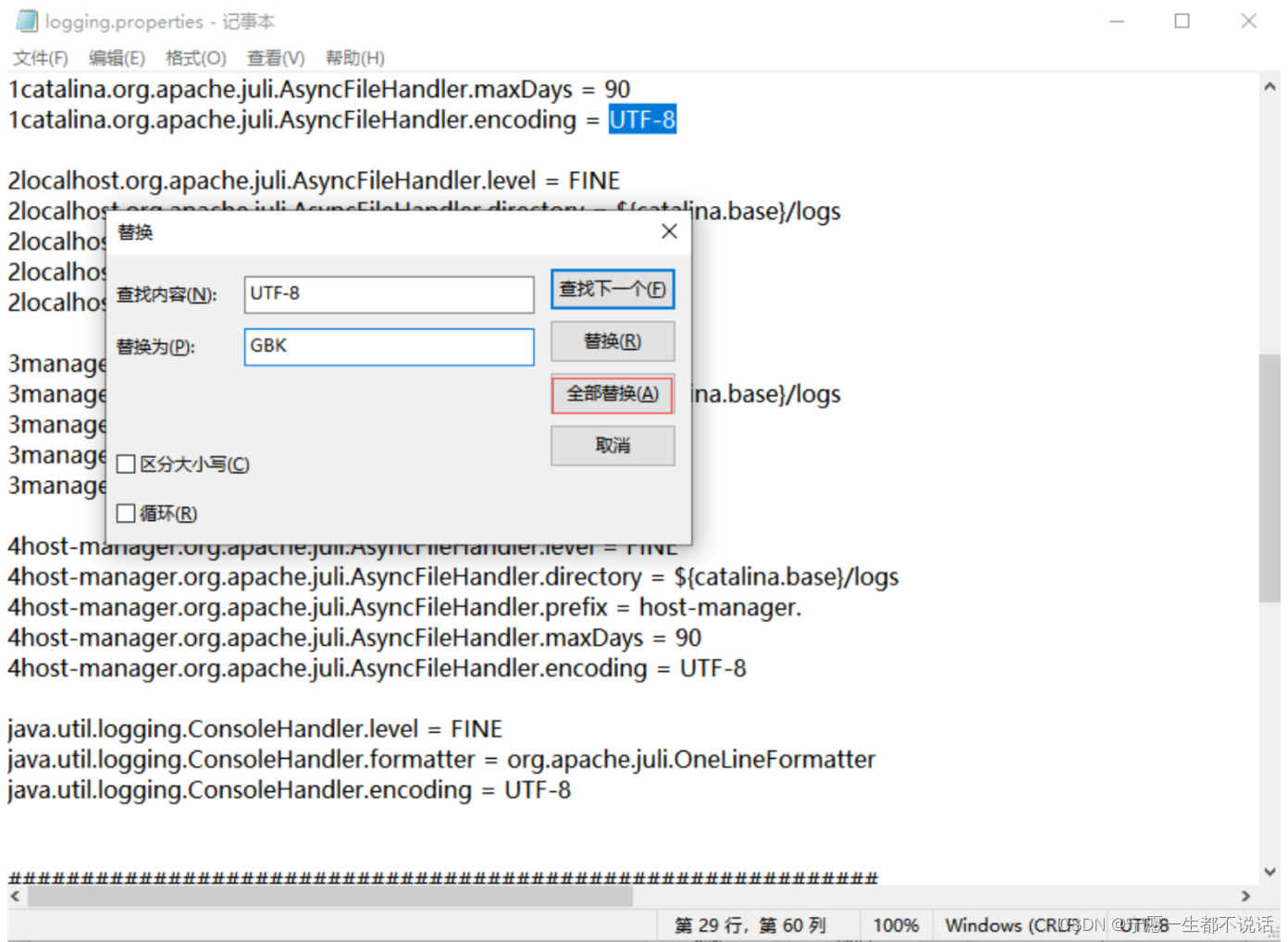Screen dimensions: 1288x942
Task: Click the horizontal scrollbar thumb
Action: 329,896
